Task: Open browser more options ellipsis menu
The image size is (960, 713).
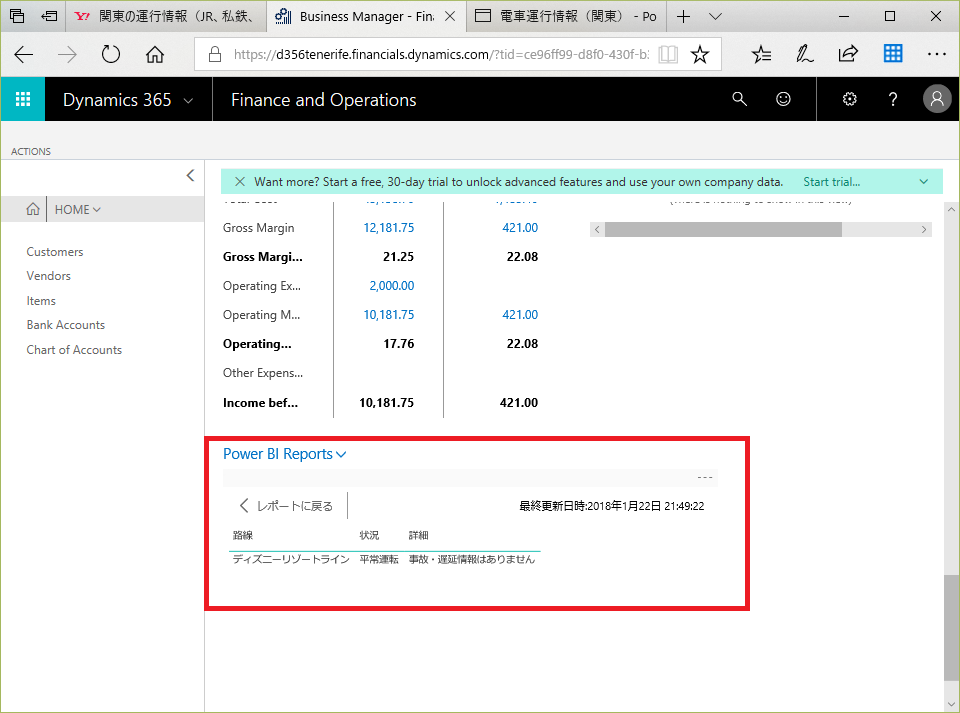Action: pos(937,54)
